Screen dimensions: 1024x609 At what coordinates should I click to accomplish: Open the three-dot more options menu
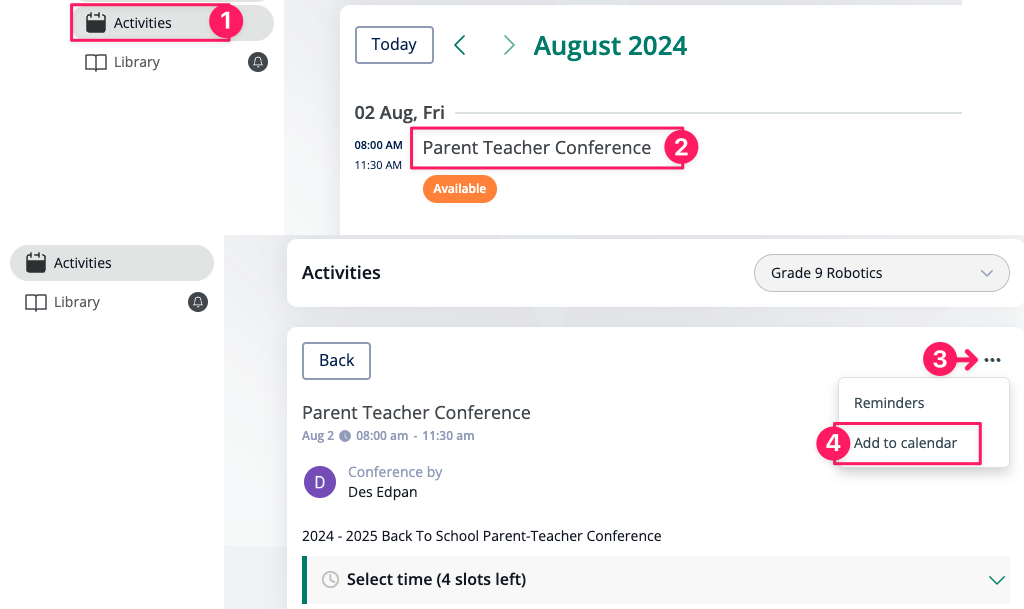[x=992, y=360]
